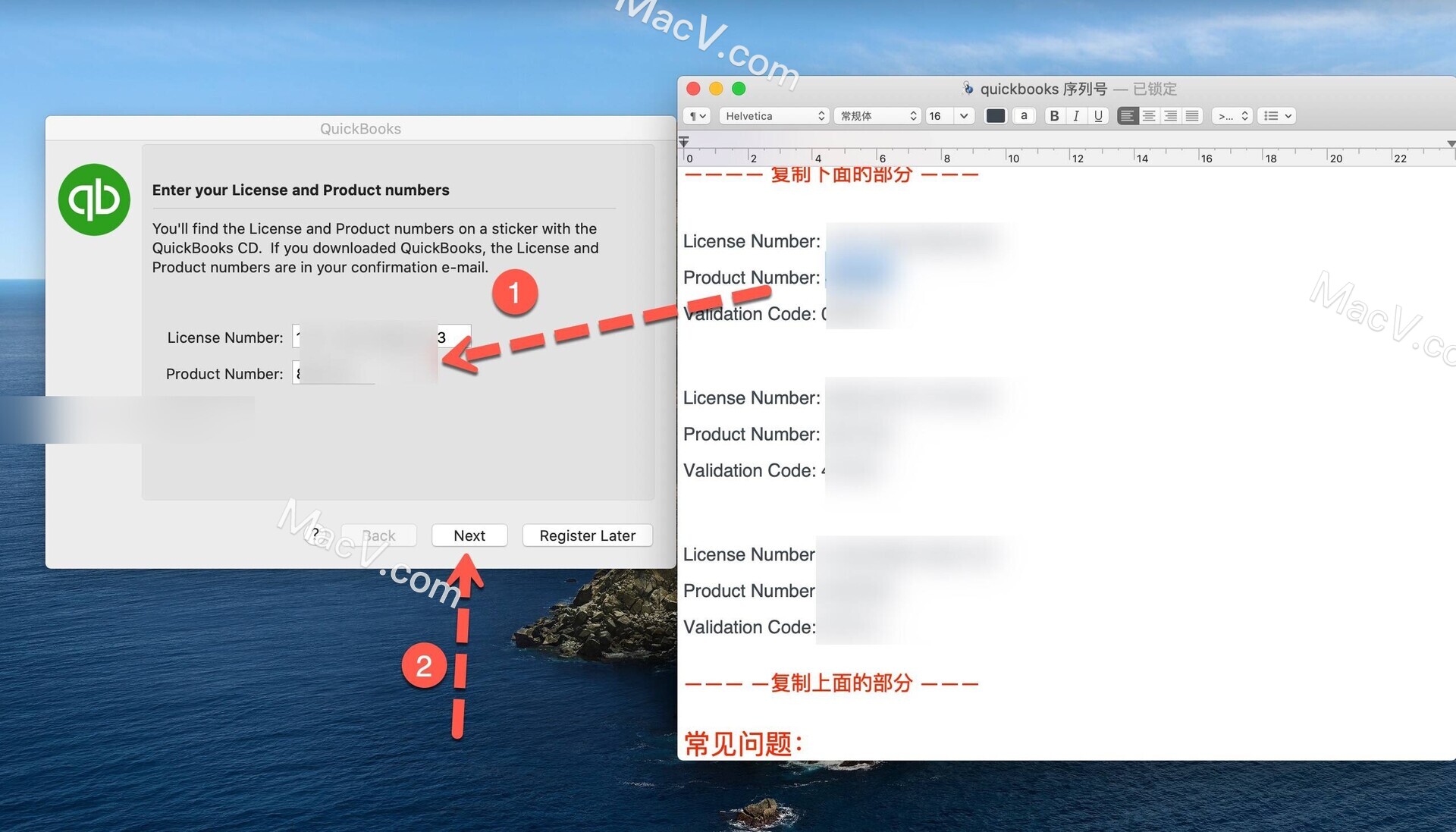Image resolution: width=1456 pixels, height=832 pixels.
Task: Open help with the question mark button
Action: [x=315, y=533]
